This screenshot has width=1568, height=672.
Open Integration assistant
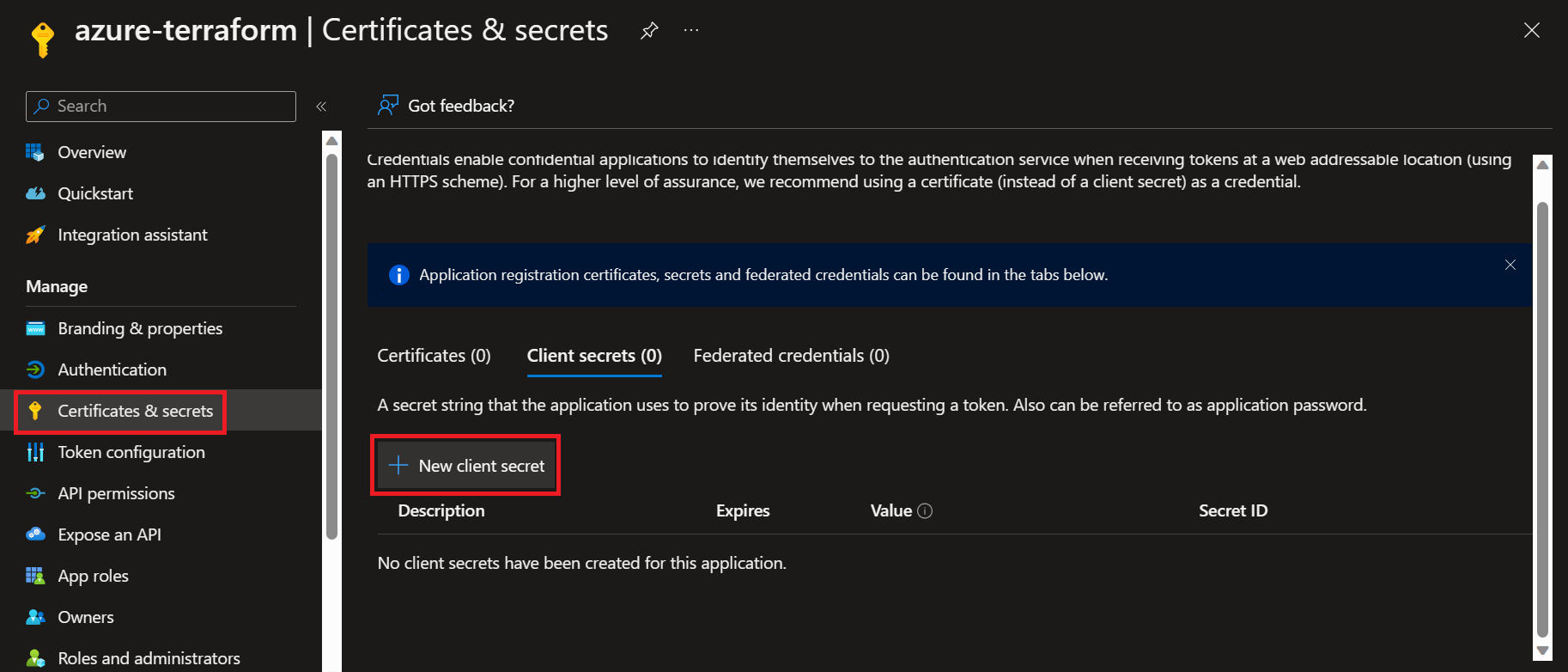pyautogui.click(x=132, y=235)
